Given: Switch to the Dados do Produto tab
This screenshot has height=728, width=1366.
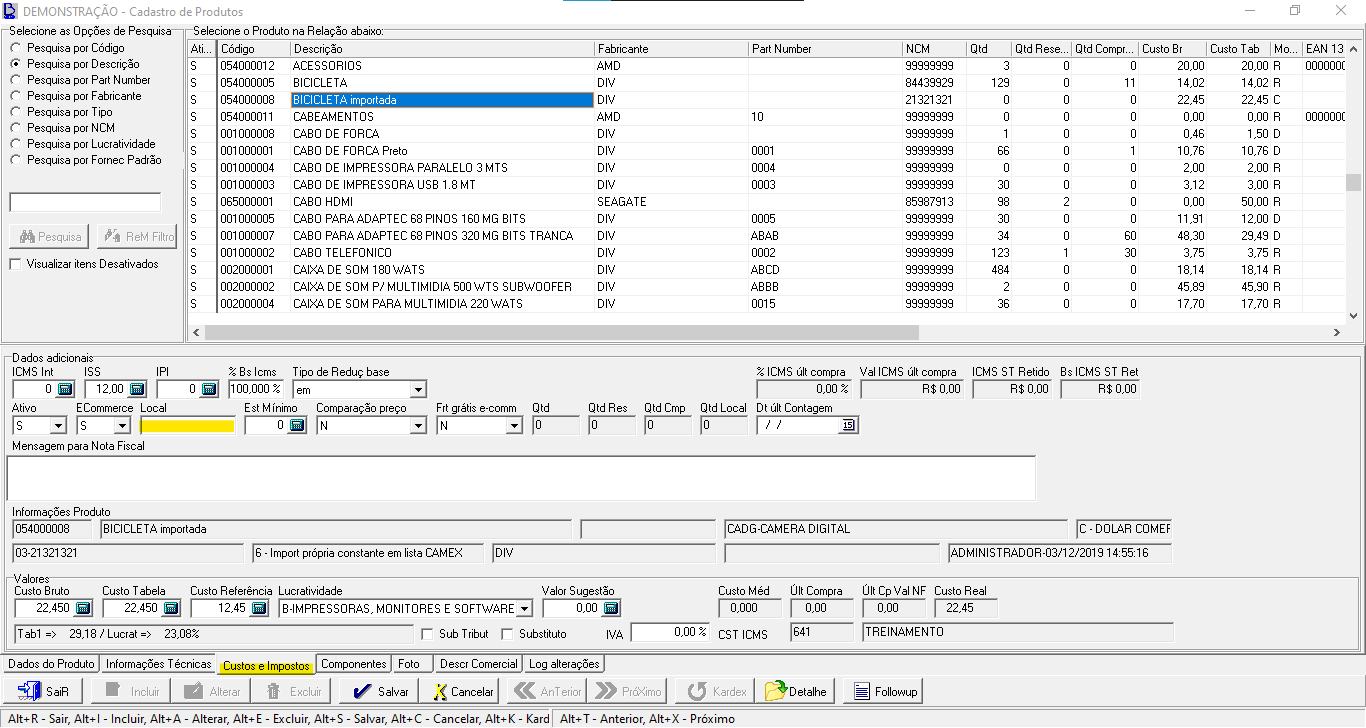Looking at the screenshot, I should coord(50,664).
